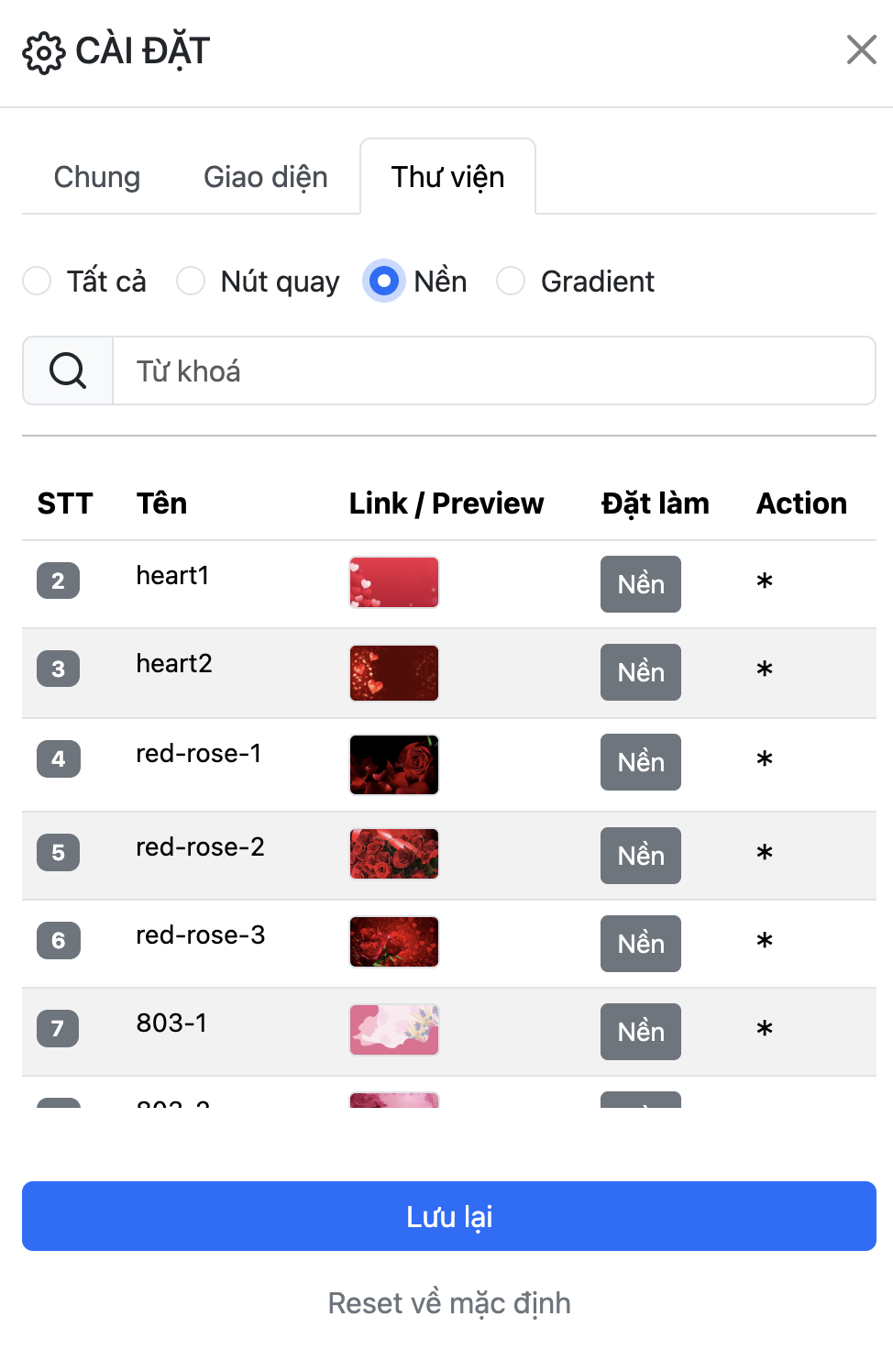Image resolution: width=893 pixels, height=1372 pixels.
Task: Click the asterisk action for red-rose-3
Action: pyautogui.click(x=765, y=941)
